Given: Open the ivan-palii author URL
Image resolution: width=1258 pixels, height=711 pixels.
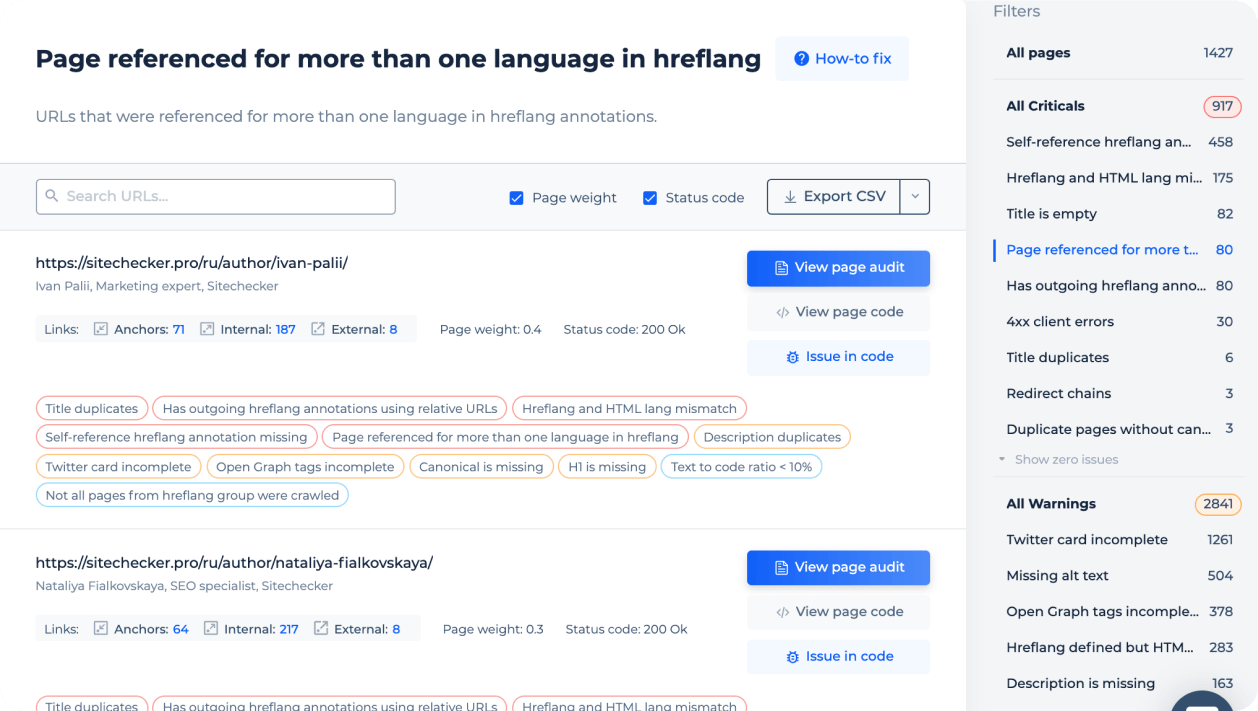Looking at the screenshot, I should (192, 264).
